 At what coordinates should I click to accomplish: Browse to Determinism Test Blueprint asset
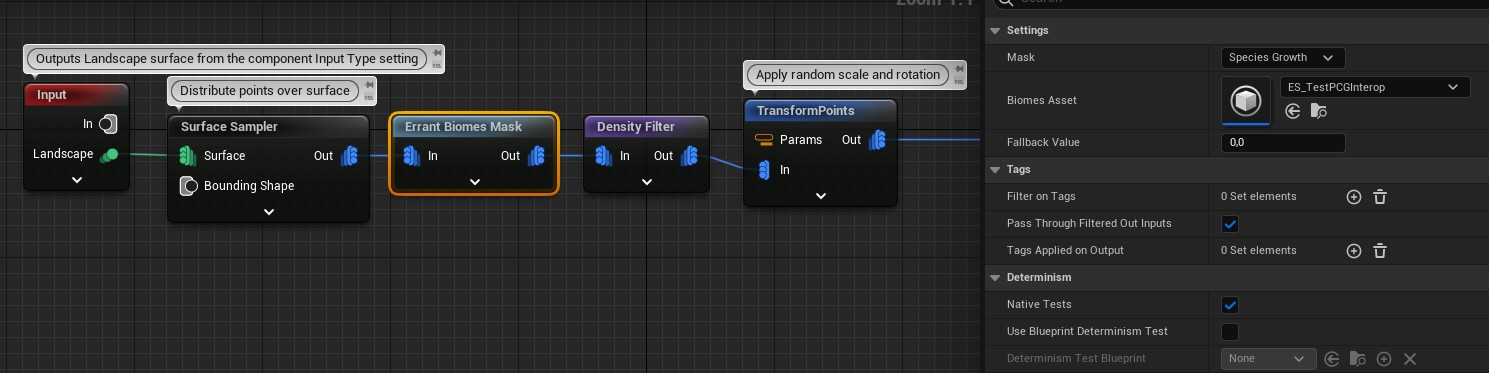(1357, 359)
